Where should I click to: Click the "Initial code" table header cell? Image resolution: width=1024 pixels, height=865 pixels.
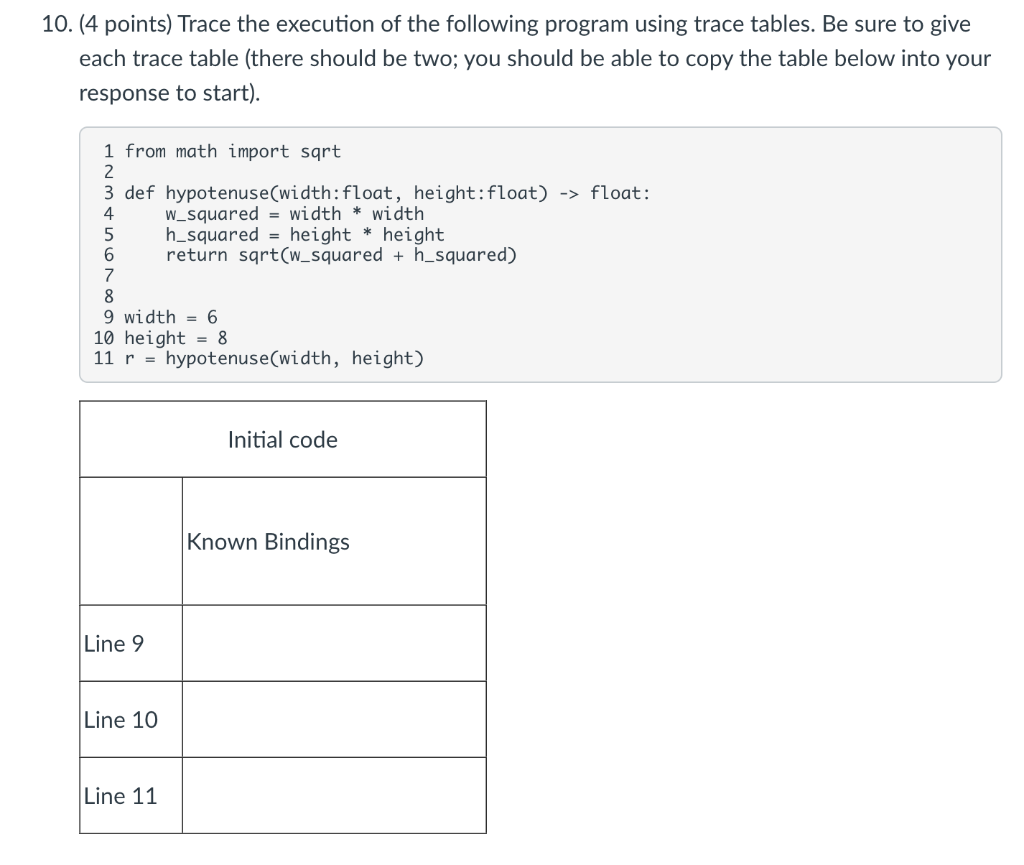coord(283,439)
